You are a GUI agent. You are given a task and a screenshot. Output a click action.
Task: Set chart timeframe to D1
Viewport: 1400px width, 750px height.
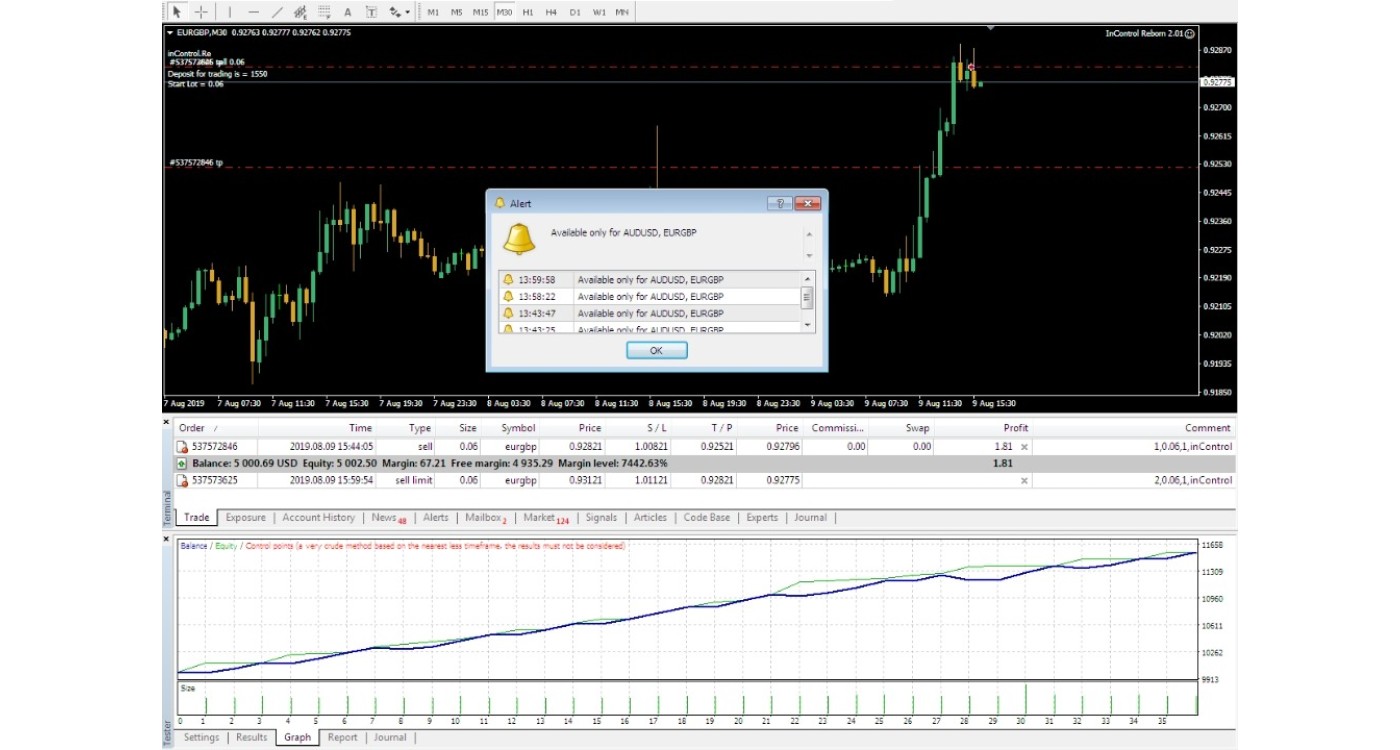pyautogui.click(x=575, y=12)
